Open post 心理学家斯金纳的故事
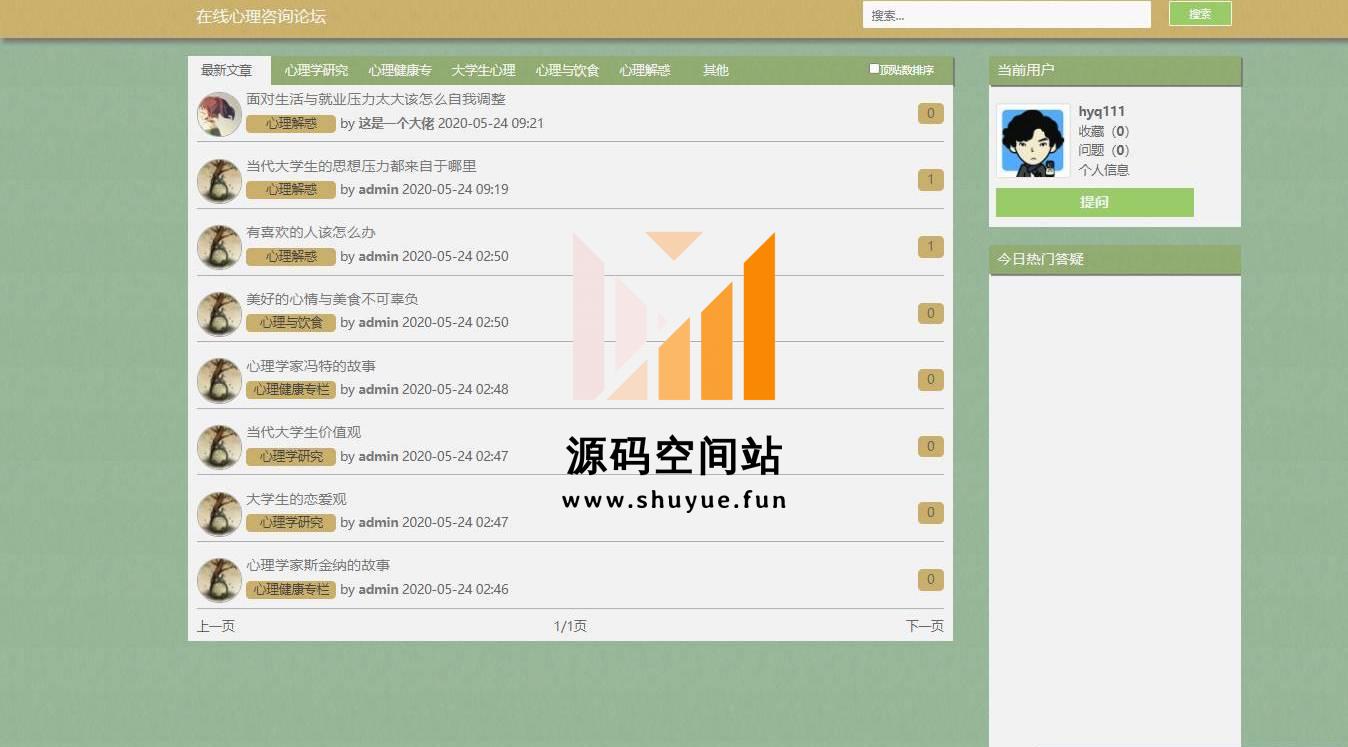 click(318, 565)
